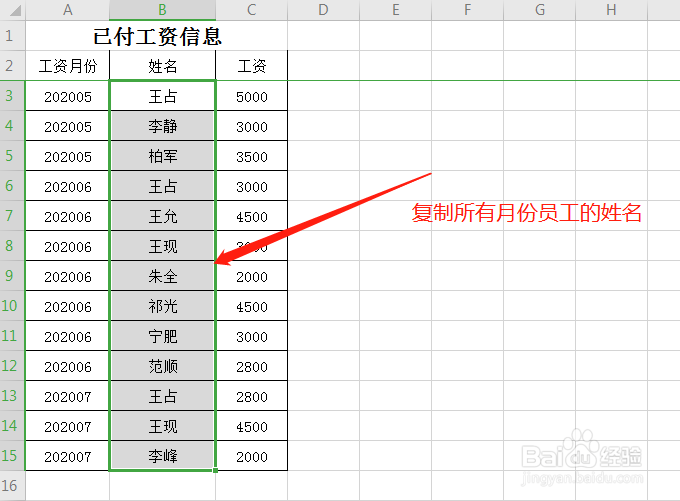680x501 pixels.
Task: Select row 1 header
Action: (12, 36)
